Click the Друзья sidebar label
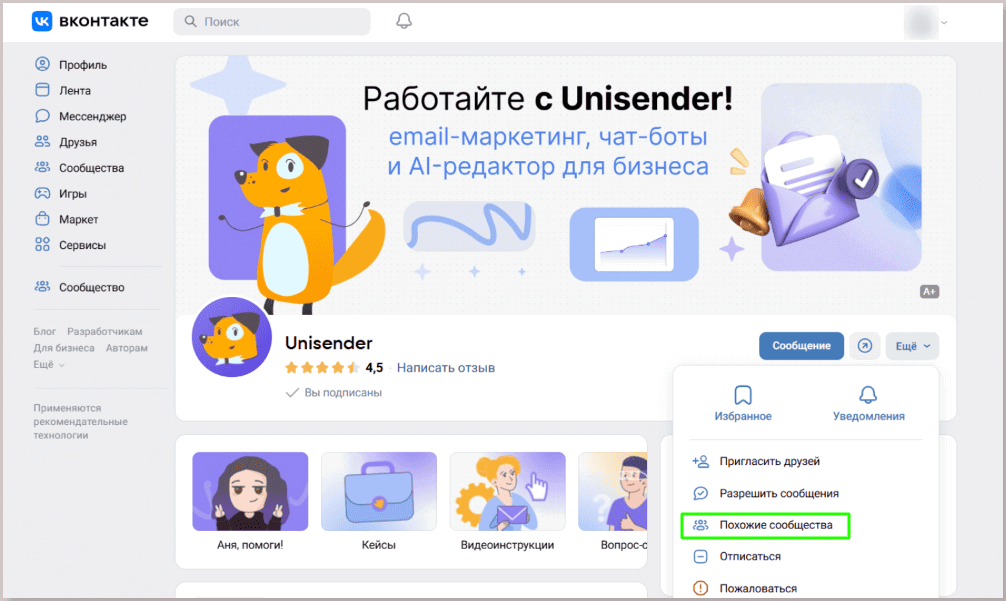This screenshot has width=1006, height=601. pos(78,142)
